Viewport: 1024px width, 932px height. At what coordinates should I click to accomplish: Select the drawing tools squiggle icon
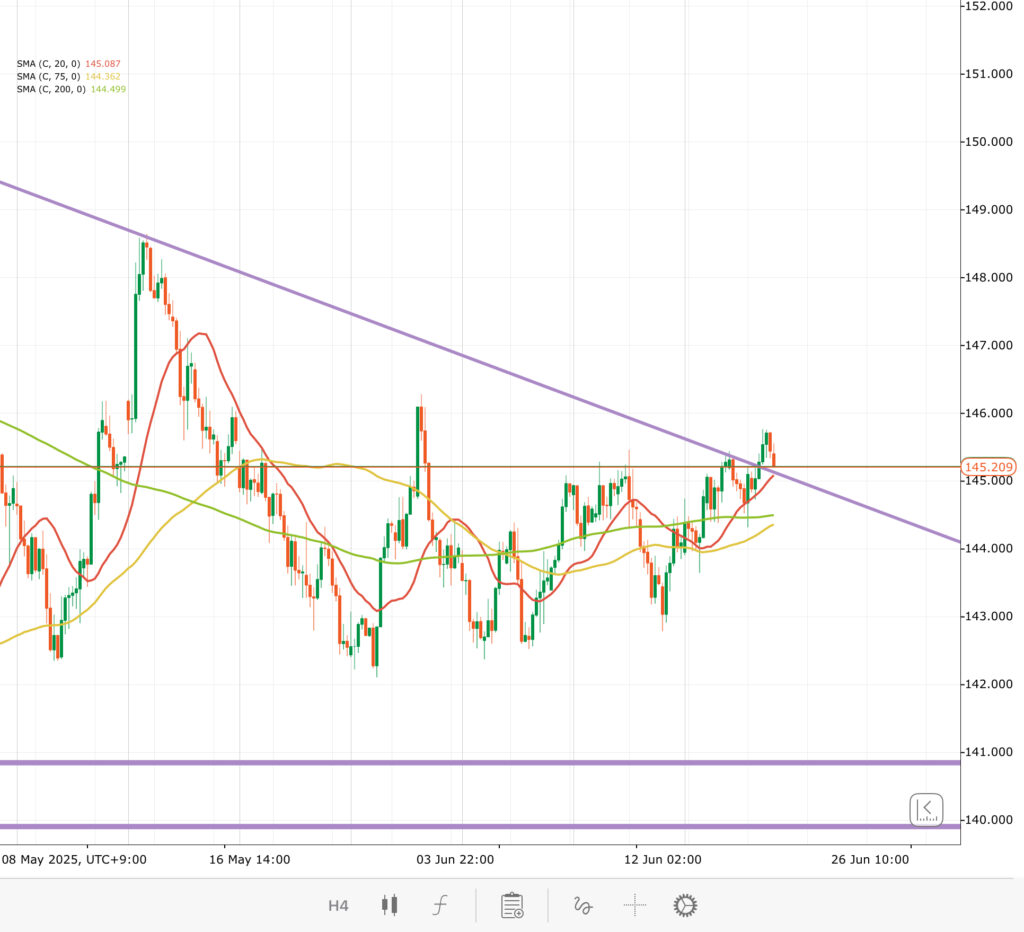[x=583, y=905]
